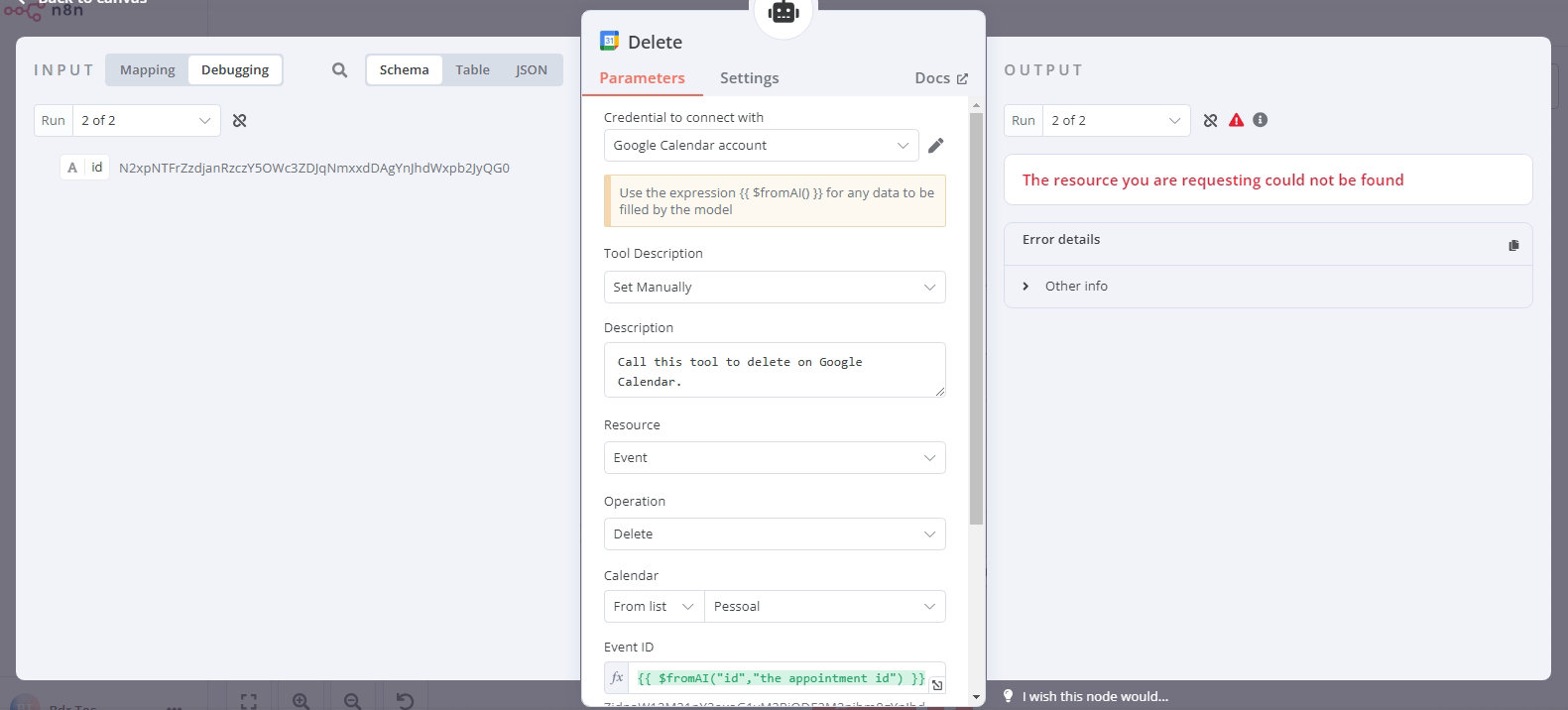Copy error details with the copy icon
Image resolution: width=1568 pixels, height=710 pixels.
point(1513,245)
